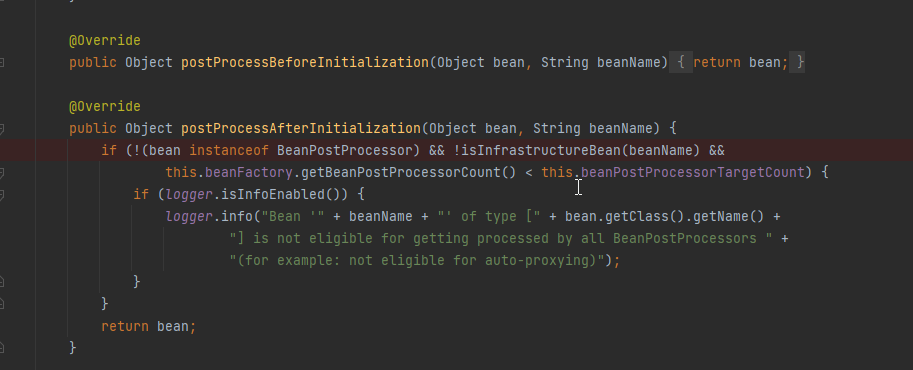The image size is (913, 370).
Task: Place the caret in the postProcessAfterInitialization method name
Action: click(x=301, y=128)
